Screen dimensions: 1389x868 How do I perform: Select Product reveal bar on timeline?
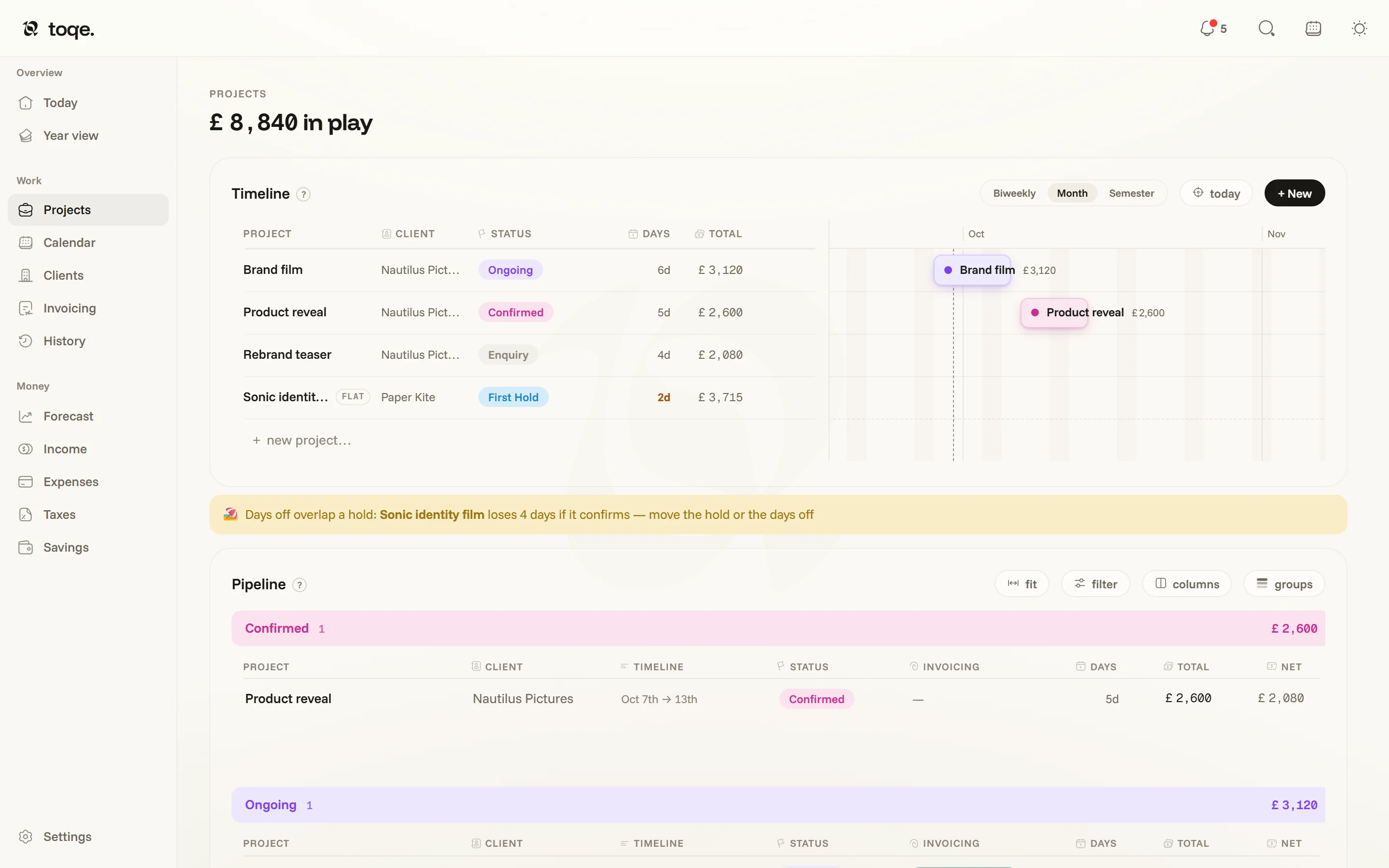coord(1054,313)
